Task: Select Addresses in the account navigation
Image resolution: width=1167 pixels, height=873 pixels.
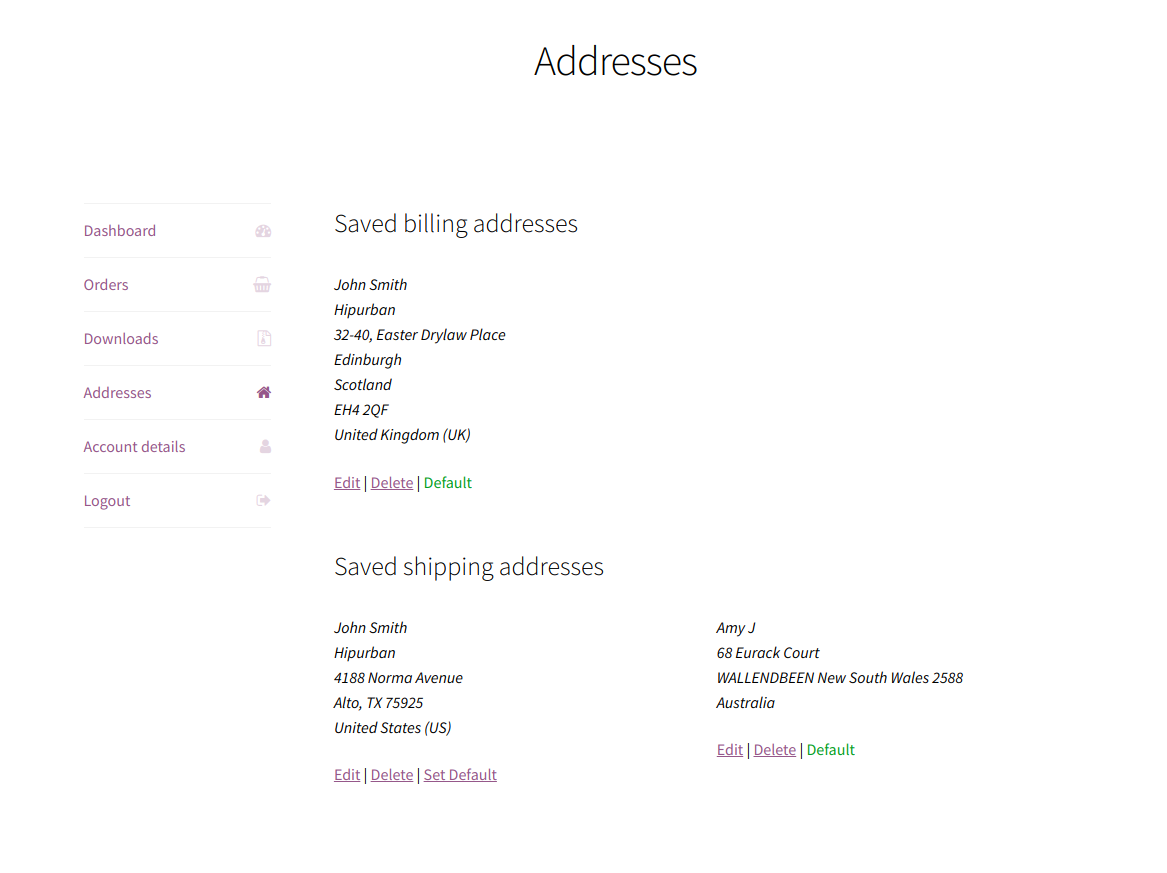Action: [x=117, y=392]
